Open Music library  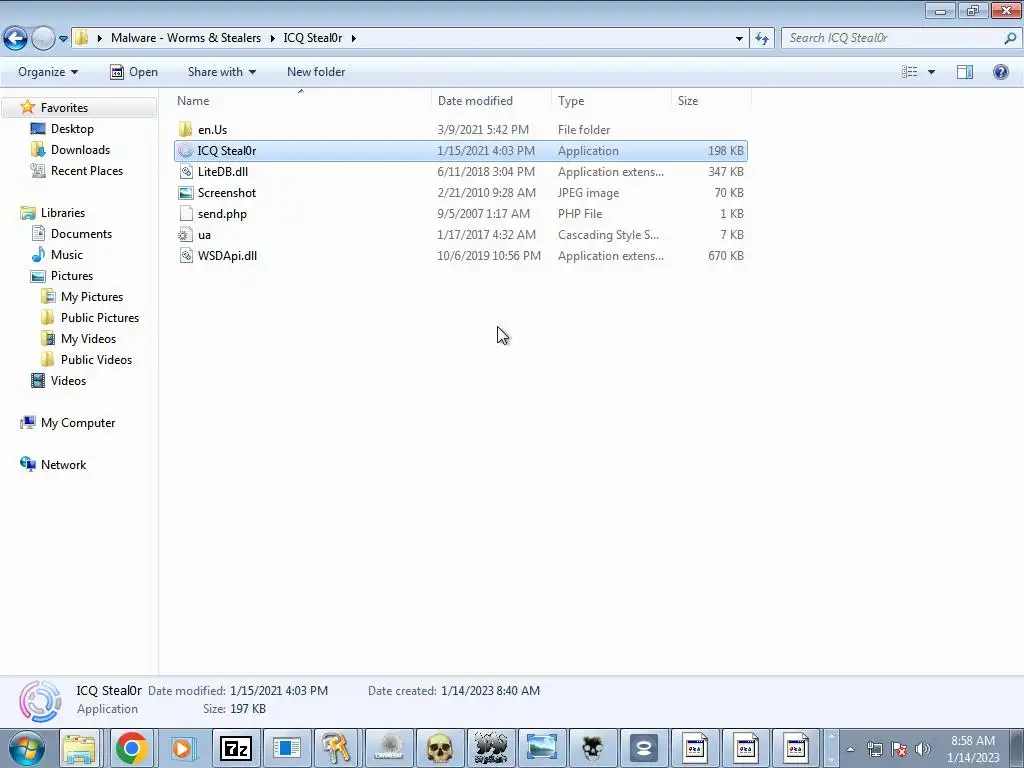point(67,255)
